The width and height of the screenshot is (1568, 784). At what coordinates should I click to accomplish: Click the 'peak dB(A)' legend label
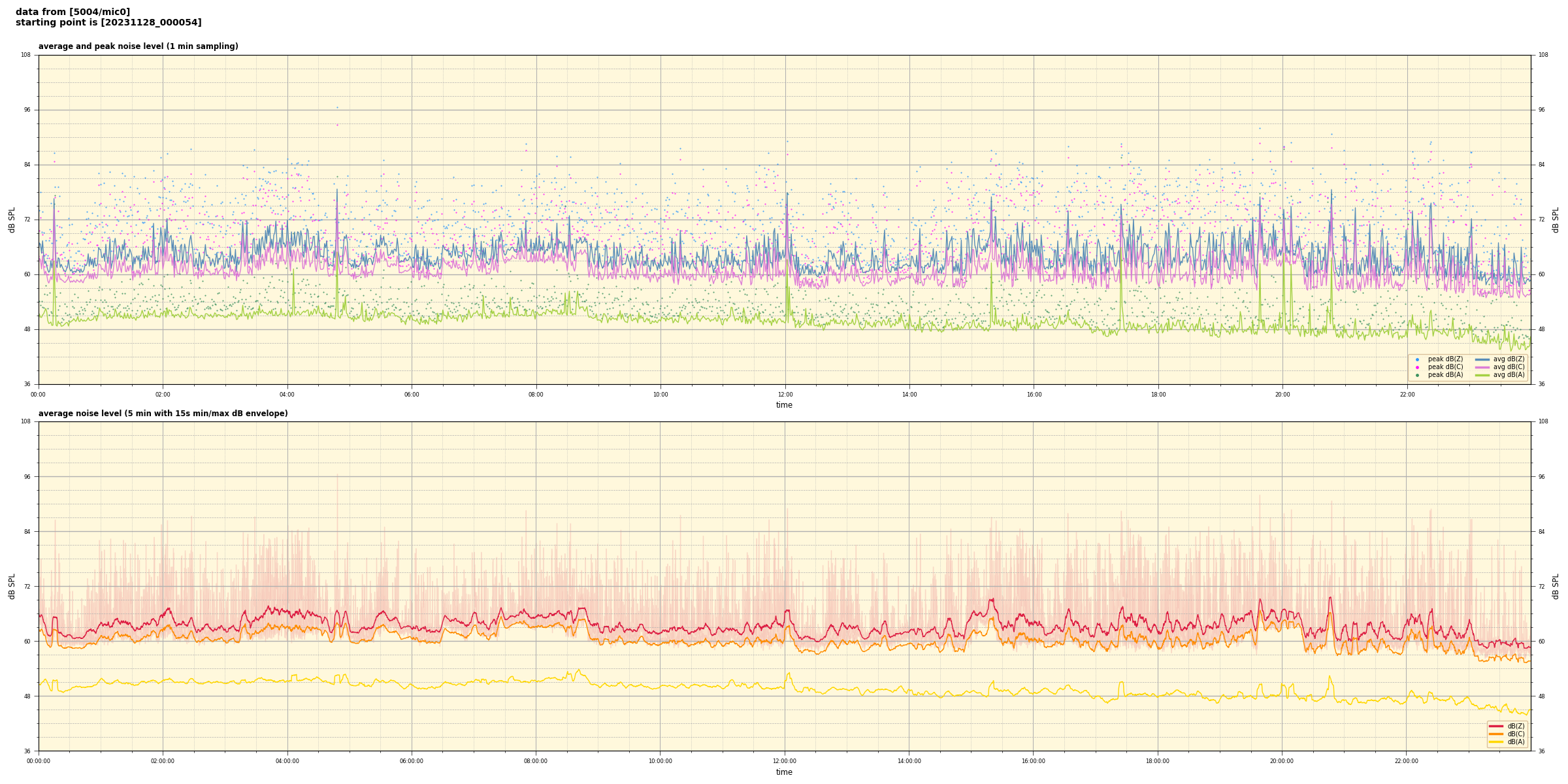1445,375
